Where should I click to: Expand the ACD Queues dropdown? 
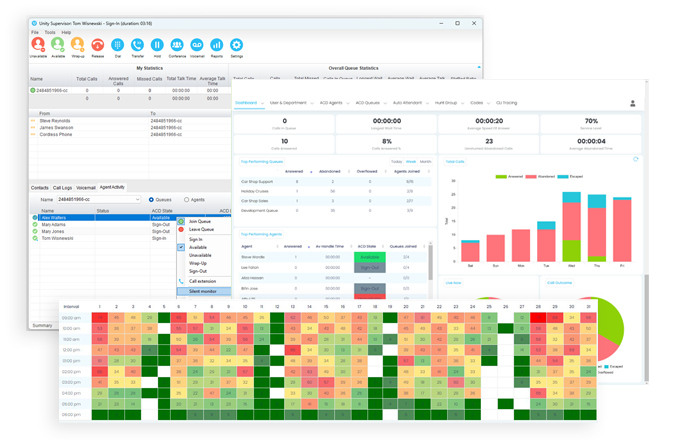pyautogui.click(x=385, y=104)
